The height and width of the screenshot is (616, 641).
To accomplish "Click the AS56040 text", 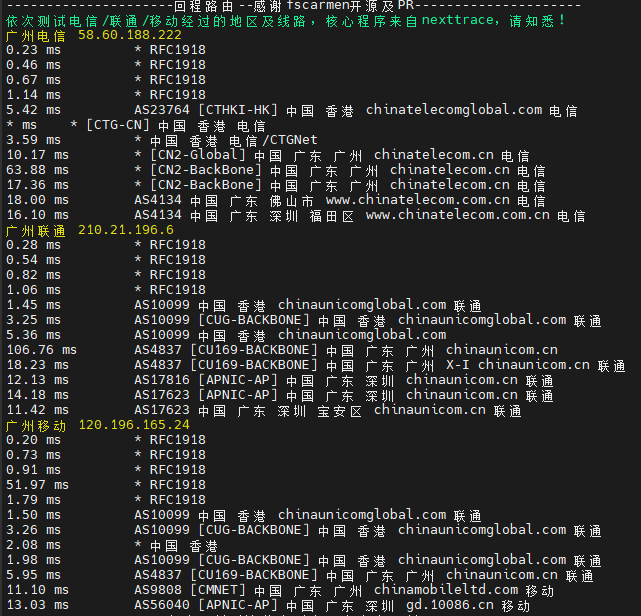I will tap(162, 605).
